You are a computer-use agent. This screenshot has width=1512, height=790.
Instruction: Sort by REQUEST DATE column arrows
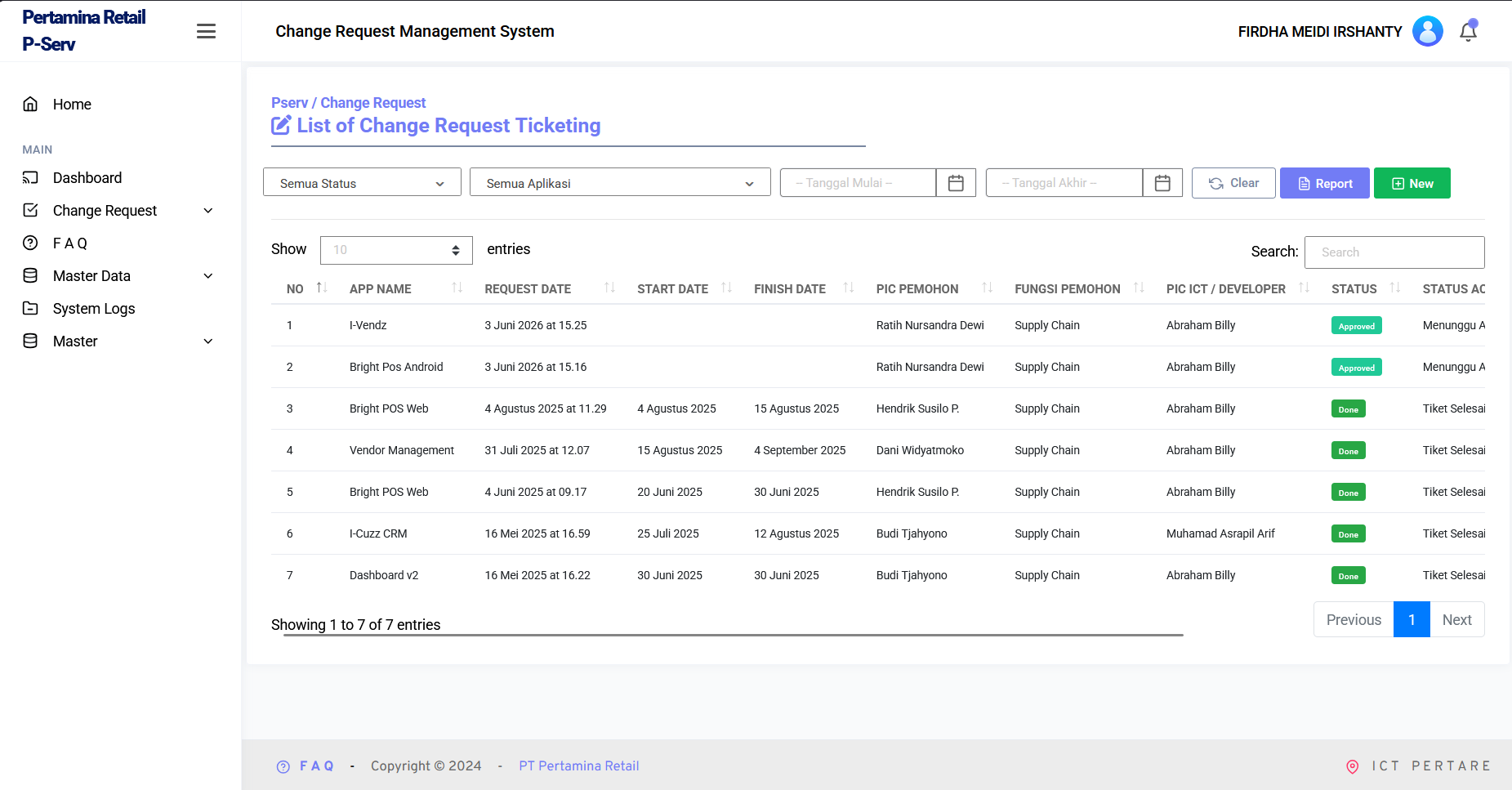pyautogui.click(x=609, y=288)
